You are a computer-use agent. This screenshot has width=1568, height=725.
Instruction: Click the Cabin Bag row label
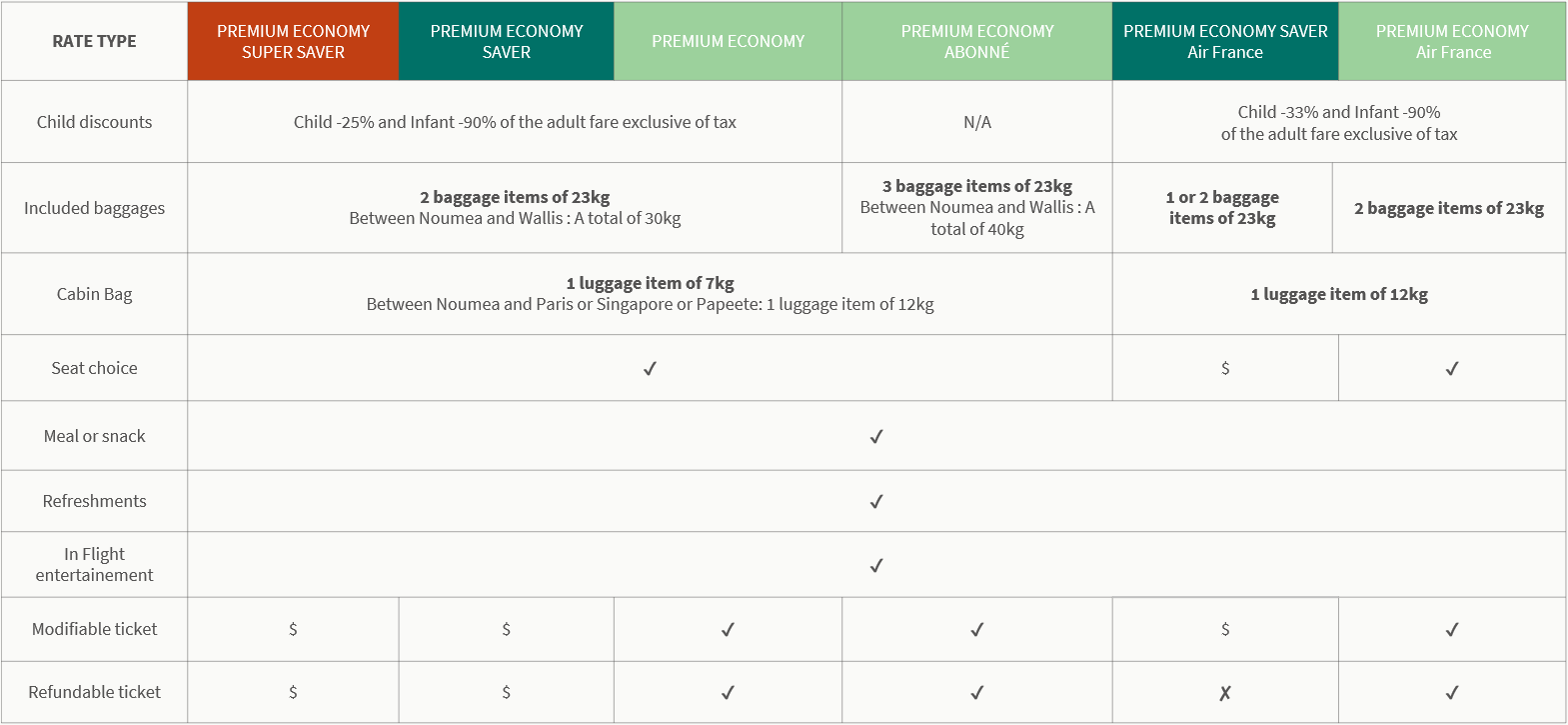point(94,294)
